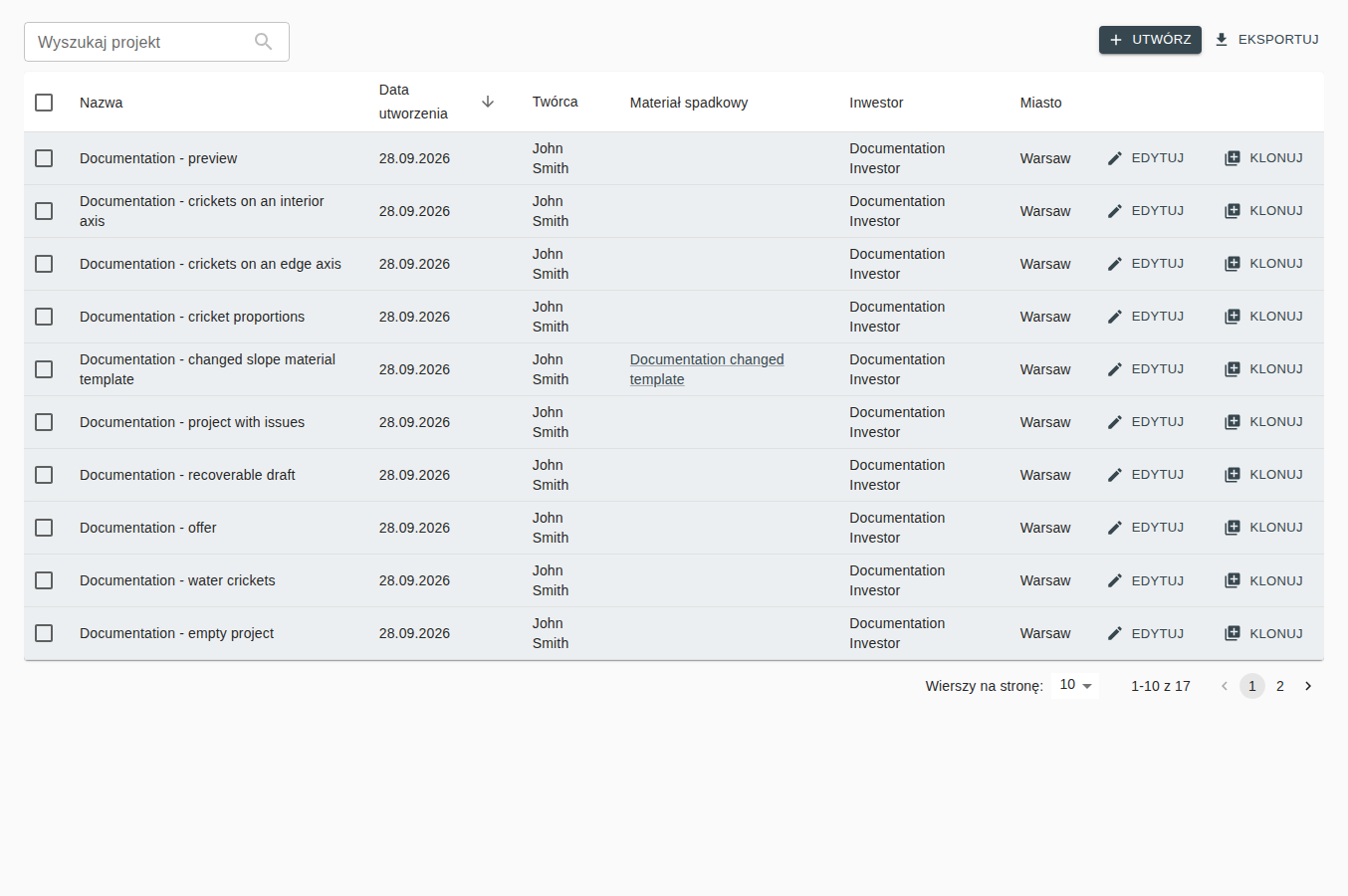
Task: Clone the Documentation - offer project
Action: coord(1263,528)
